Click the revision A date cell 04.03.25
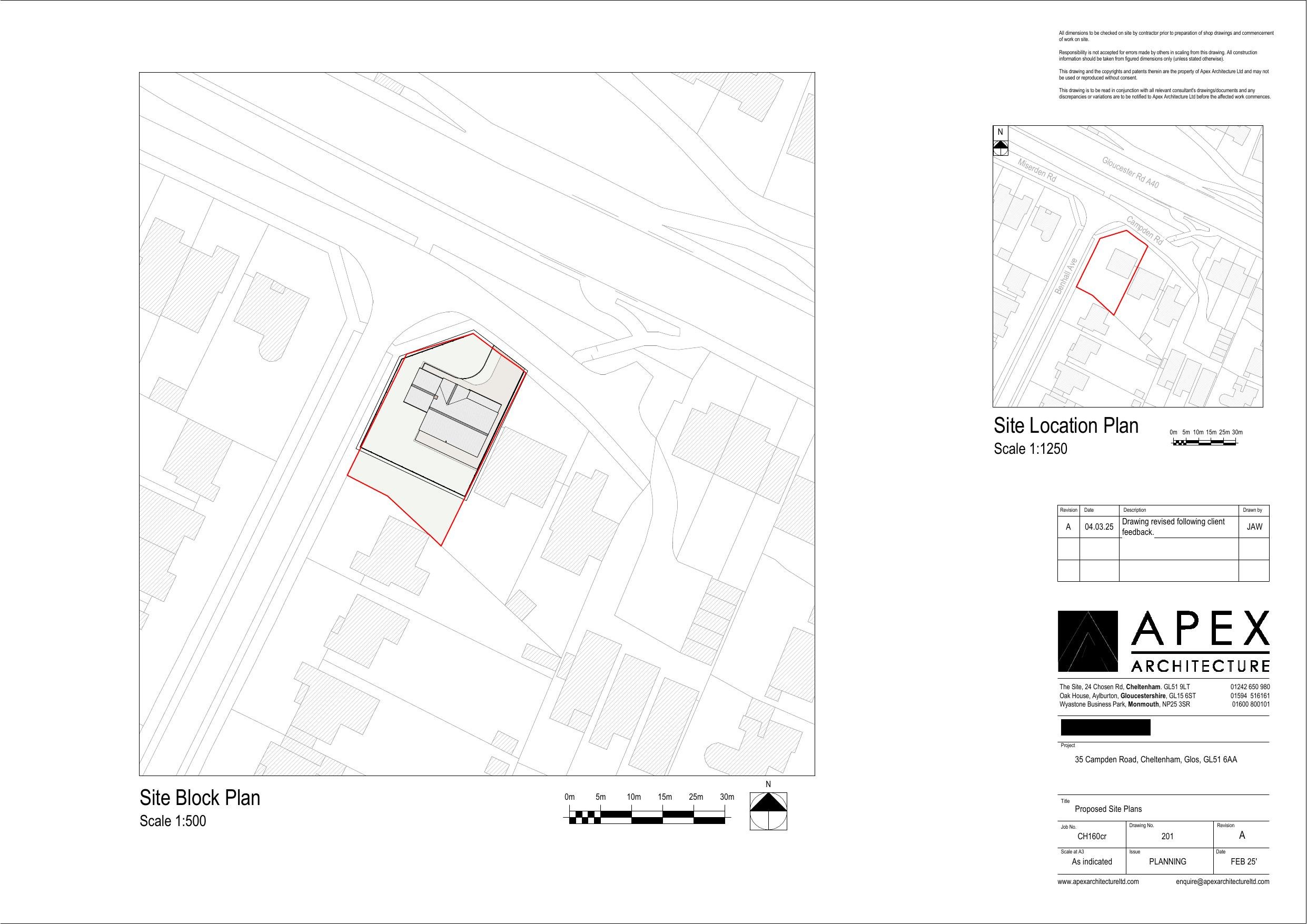1307x924 pixels. [x=1098, y=526]
